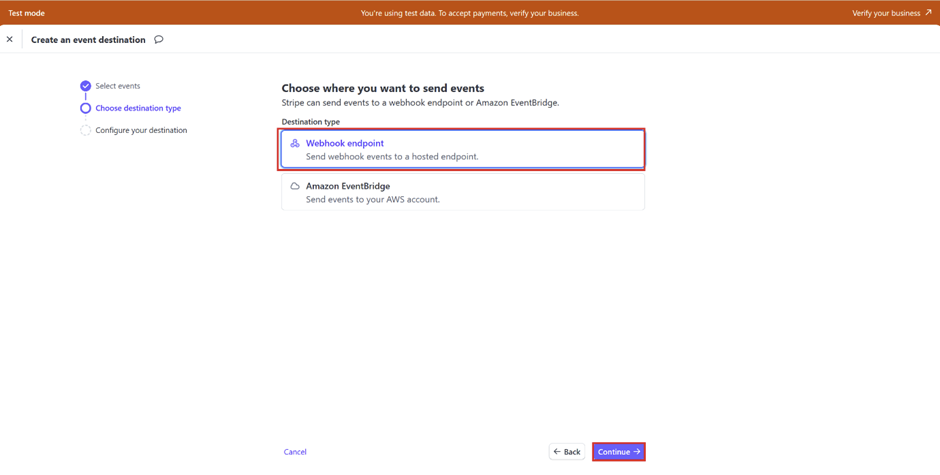Jump to Configure your destination step
This screenshot has width=940, height=475.
point(141,130)
